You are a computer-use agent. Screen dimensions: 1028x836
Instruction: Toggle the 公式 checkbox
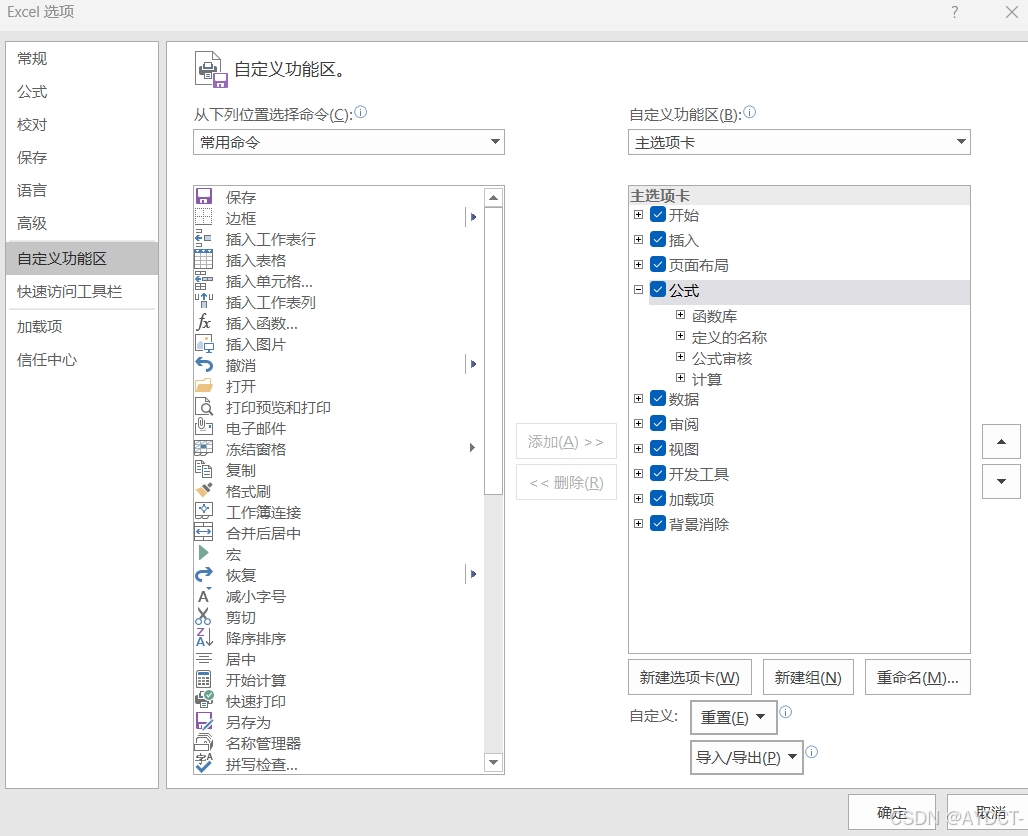(x=658, y=289)
